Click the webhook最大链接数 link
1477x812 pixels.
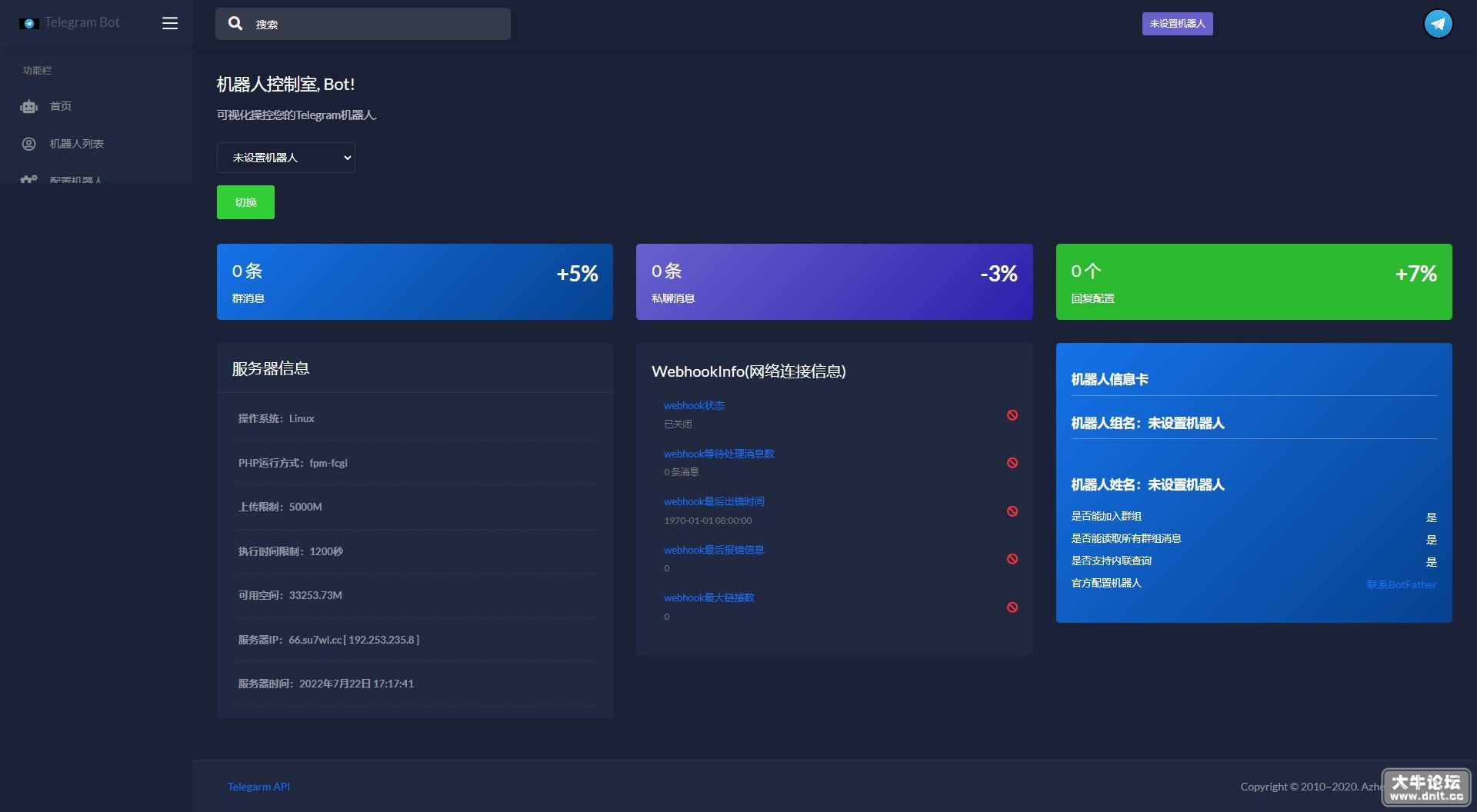tap(709, 597)
